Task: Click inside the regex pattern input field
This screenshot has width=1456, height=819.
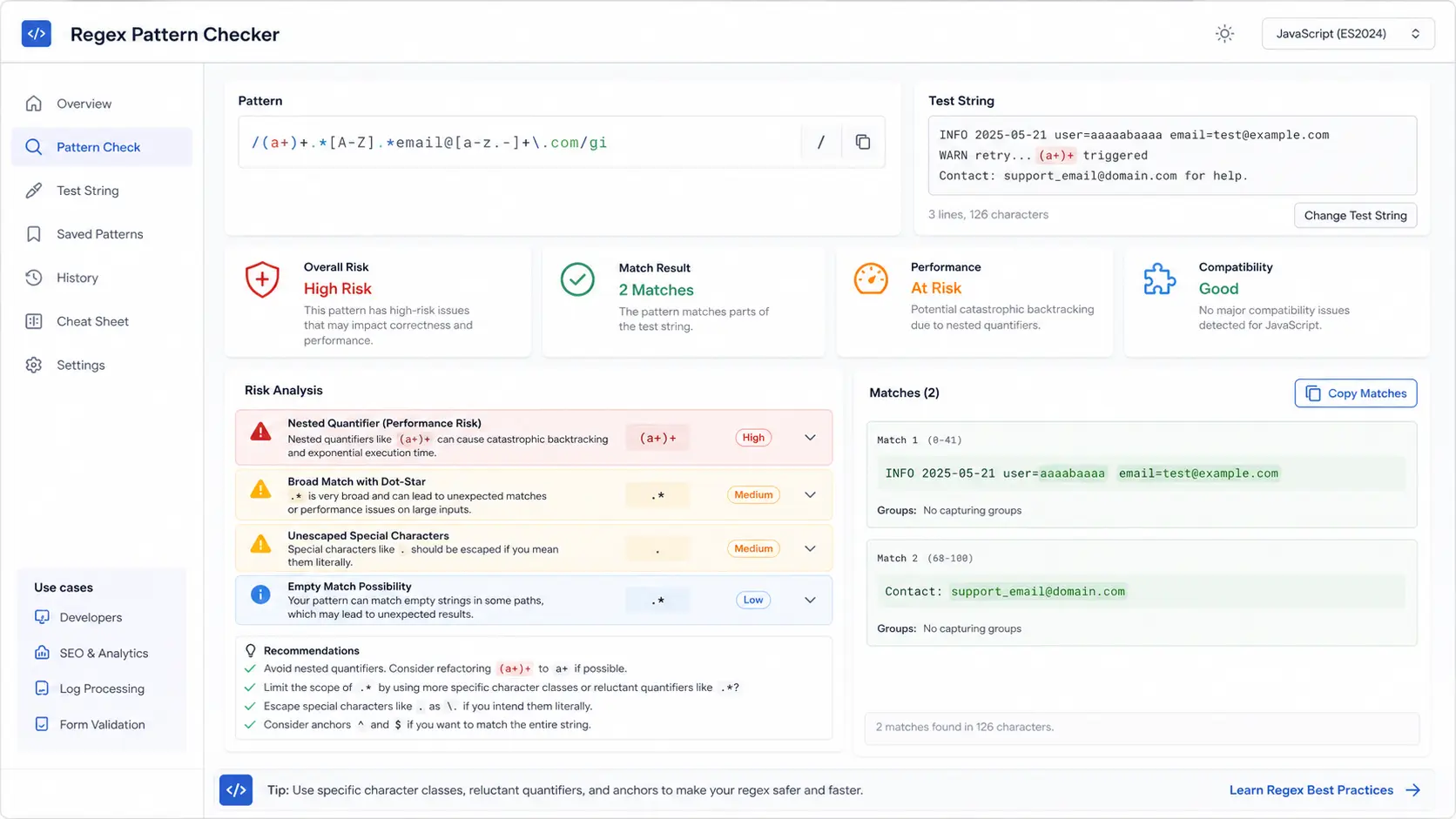Action: tap(519, 142)
